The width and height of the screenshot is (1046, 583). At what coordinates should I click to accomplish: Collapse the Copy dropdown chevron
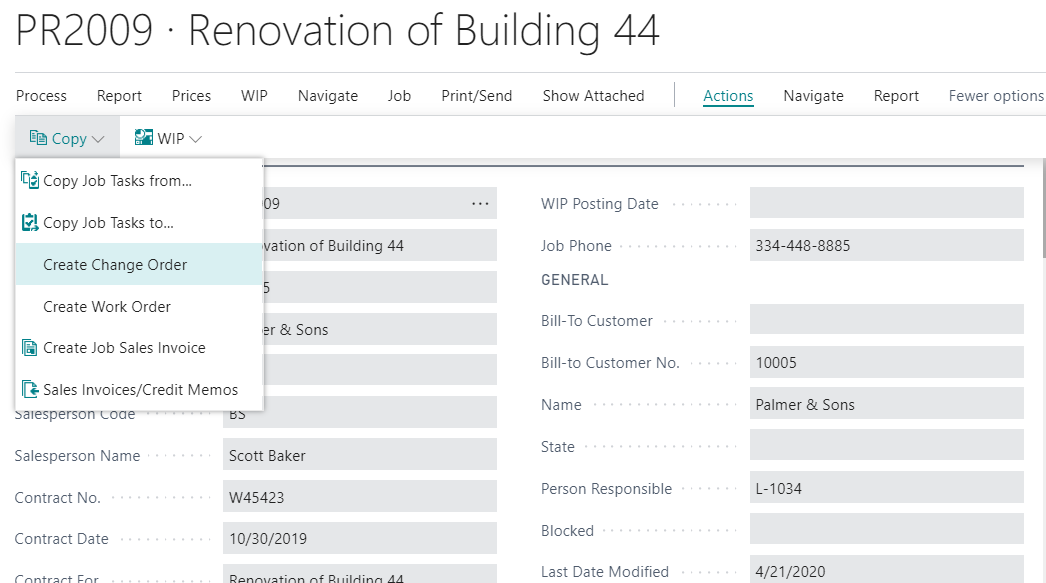coord(98,139)
